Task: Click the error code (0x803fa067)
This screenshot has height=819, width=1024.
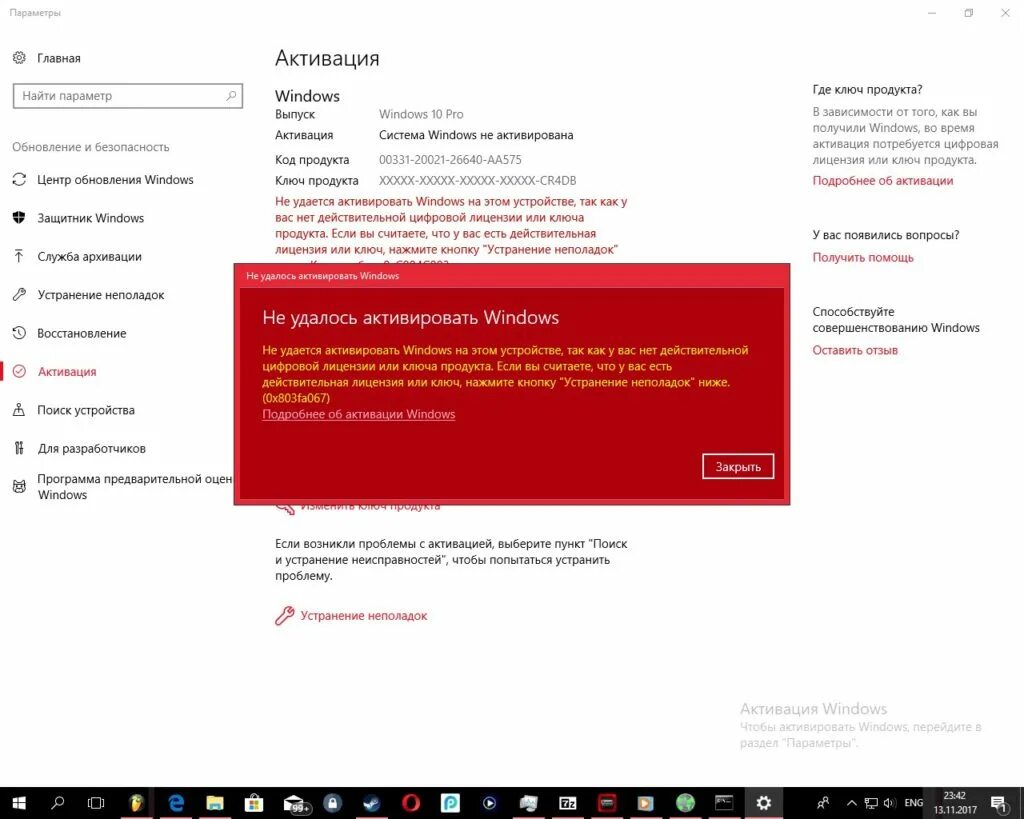Action: click(x=296, y=398)
